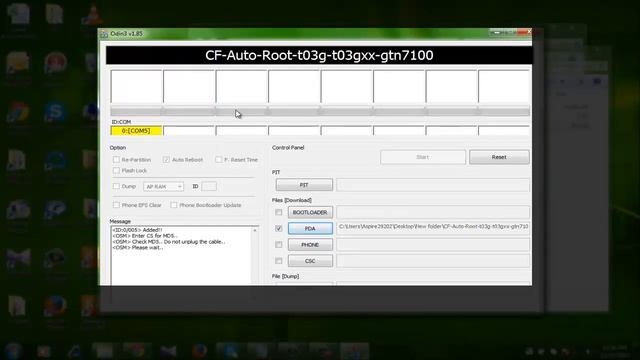This screenshot has width=640, height=360.
Task: Tick the Dump checkbox
Action: point(116,186)
